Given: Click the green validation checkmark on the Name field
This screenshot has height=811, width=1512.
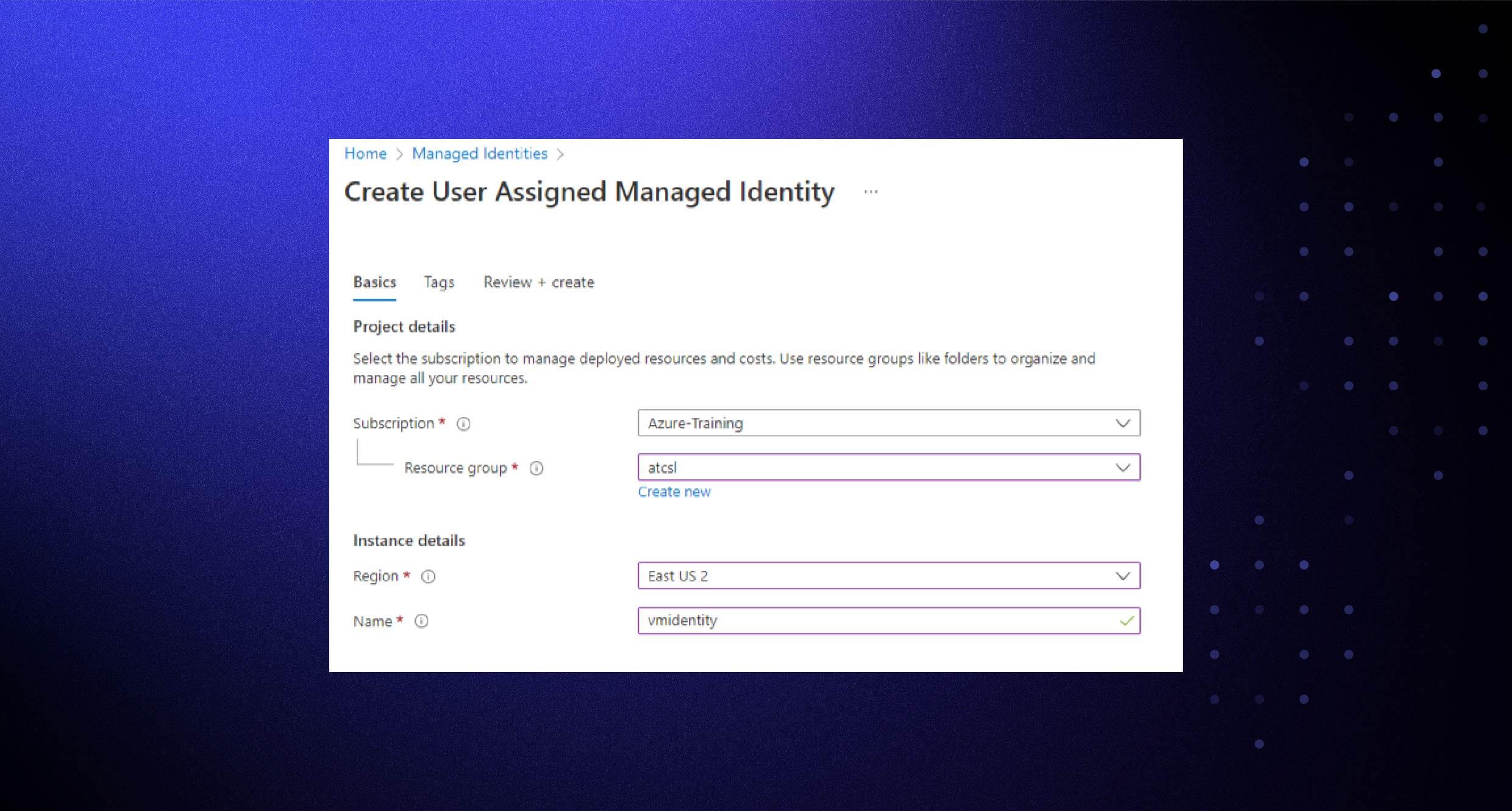Looking at the screenshot, I should 1126,621.
